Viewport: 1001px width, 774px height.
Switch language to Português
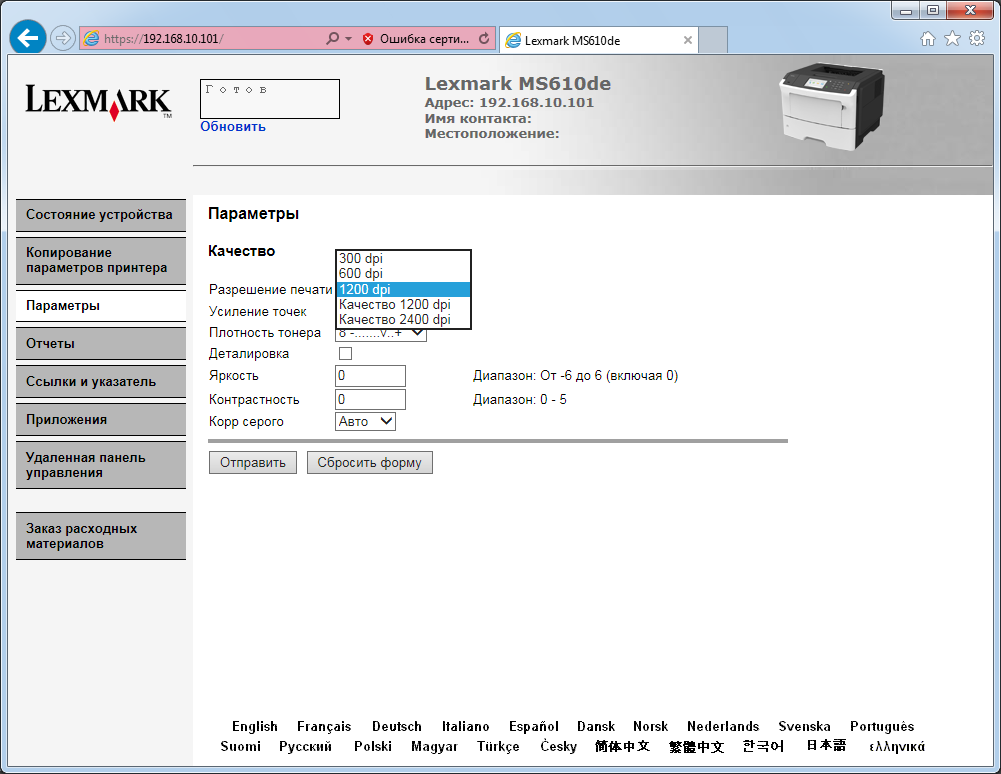point(882,726)
